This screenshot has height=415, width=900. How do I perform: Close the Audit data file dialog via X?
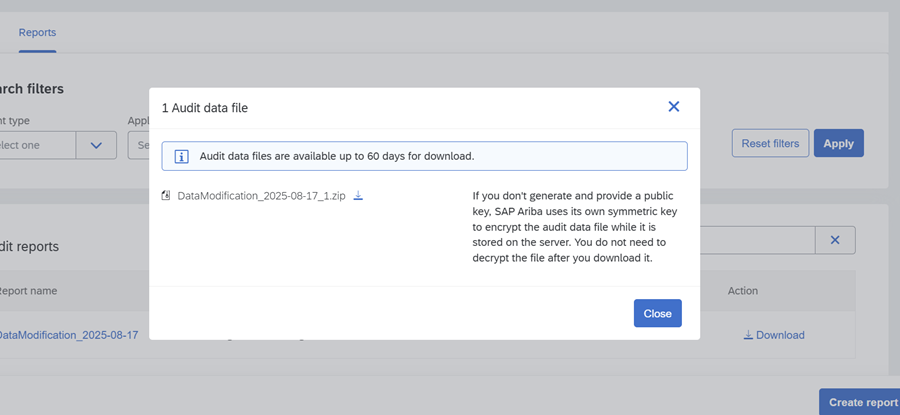click(673, 107)
